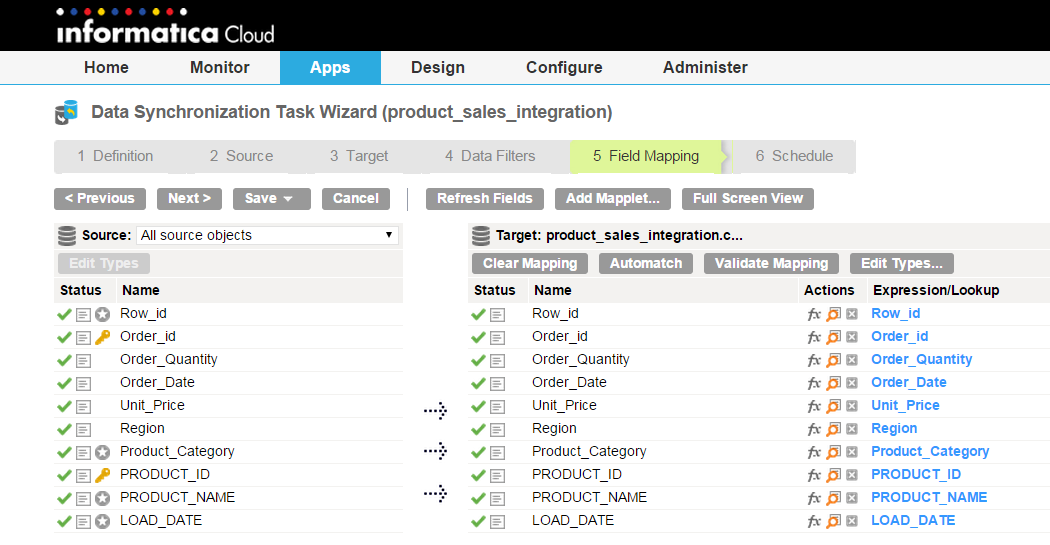Click star icon beside source PRODUCT_NAME

(102, 498)
